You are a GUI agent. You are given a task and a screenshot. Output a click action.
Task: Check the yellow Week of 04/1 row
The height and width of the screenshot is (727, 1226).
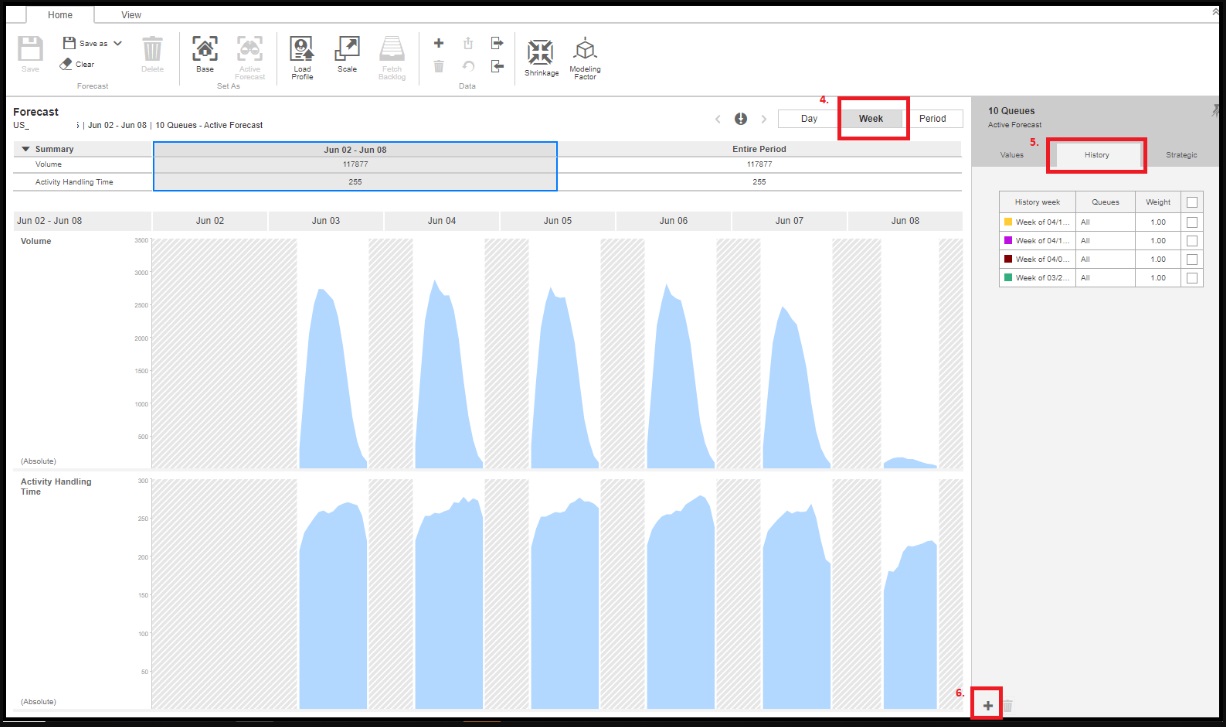click(1192, 222)
